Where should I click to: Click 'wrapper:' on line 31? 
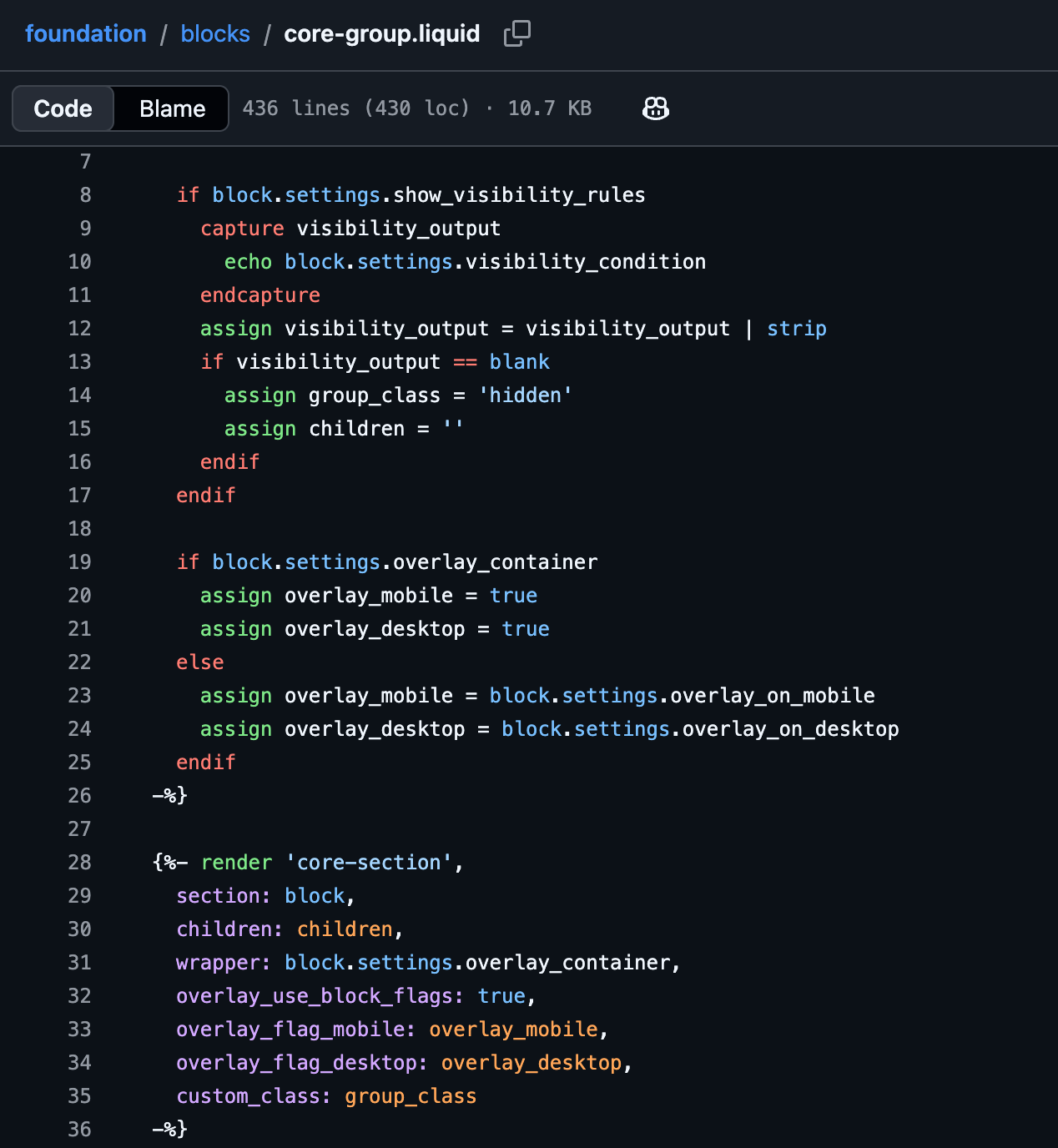click(224, 963)
